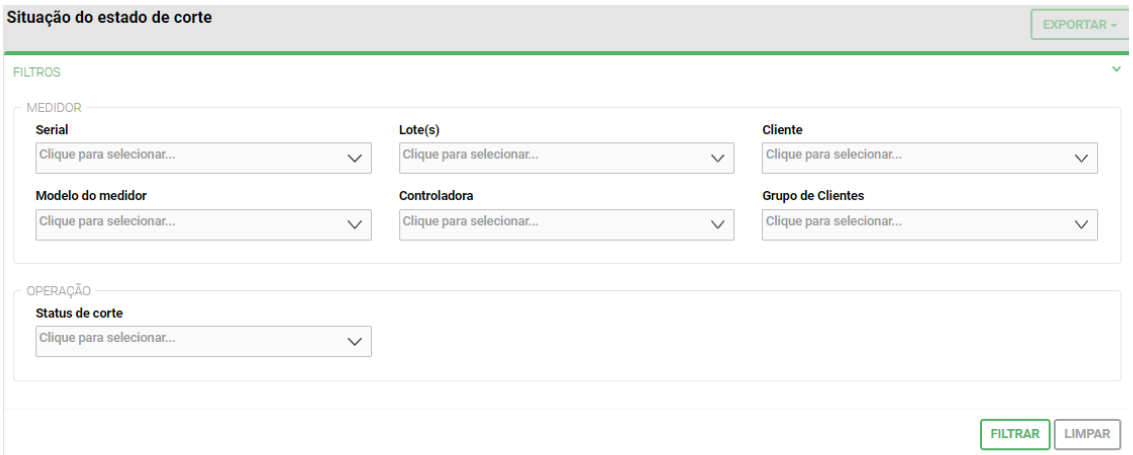Expand the Lote(s) dropdown chevron

point(717,158)
